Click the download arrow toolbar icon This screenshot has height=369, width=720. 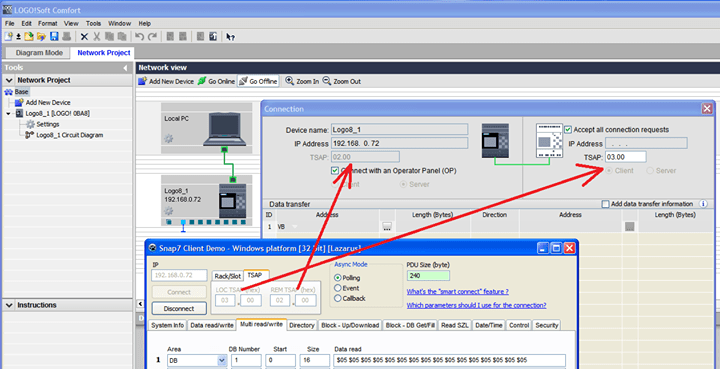[x=18, y=37]
